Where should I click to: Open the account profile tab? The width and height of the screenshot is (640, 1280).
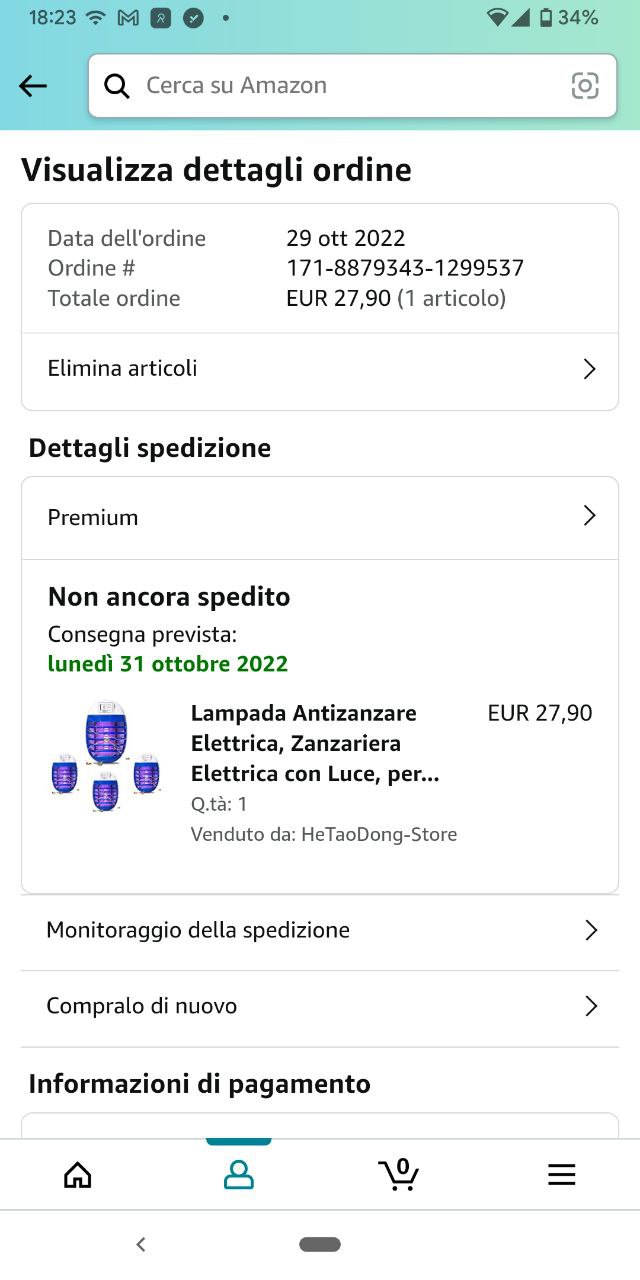238,1175
